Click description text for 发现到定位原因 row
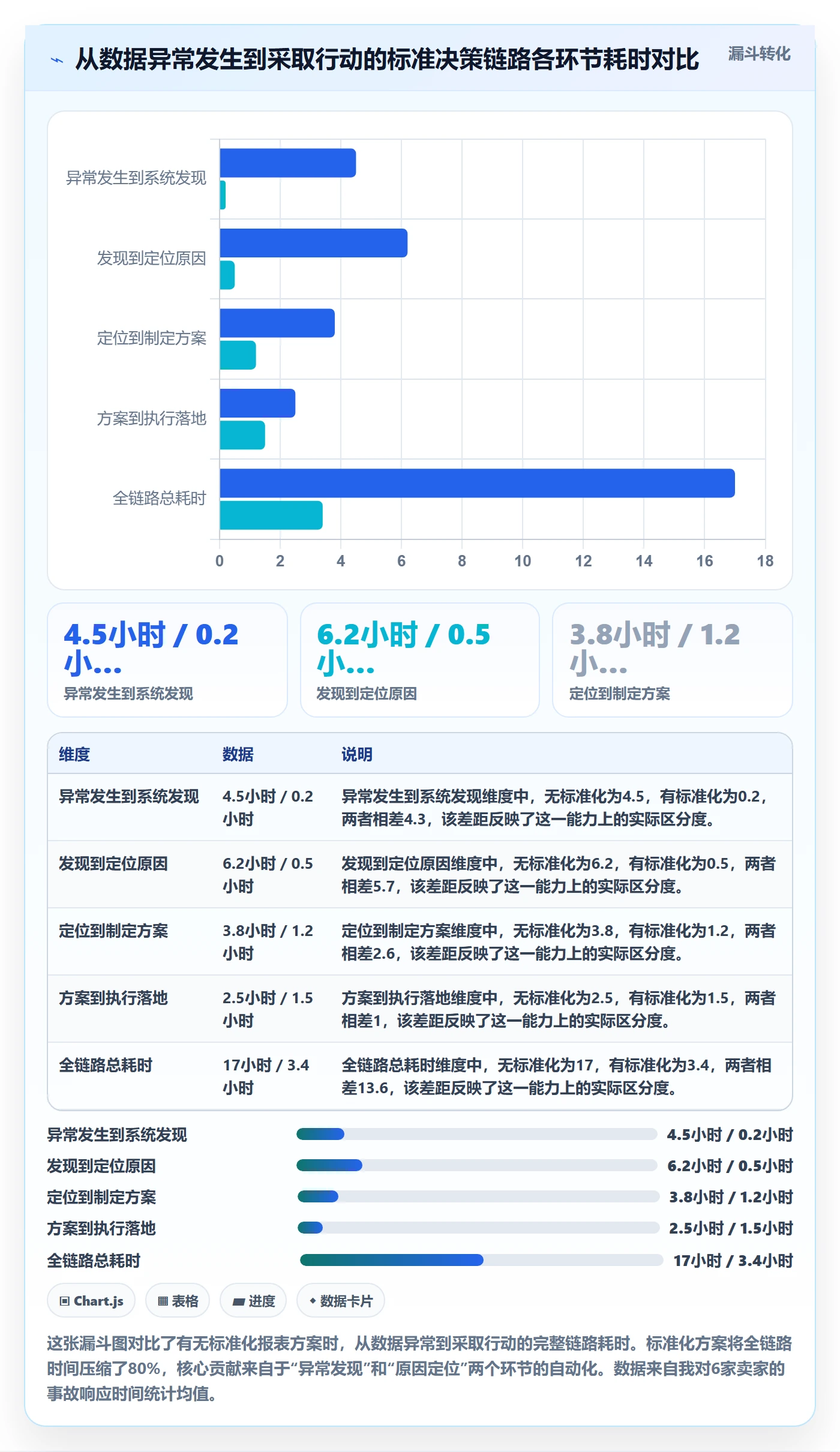 pyautogui.click(x=559, y=875)
